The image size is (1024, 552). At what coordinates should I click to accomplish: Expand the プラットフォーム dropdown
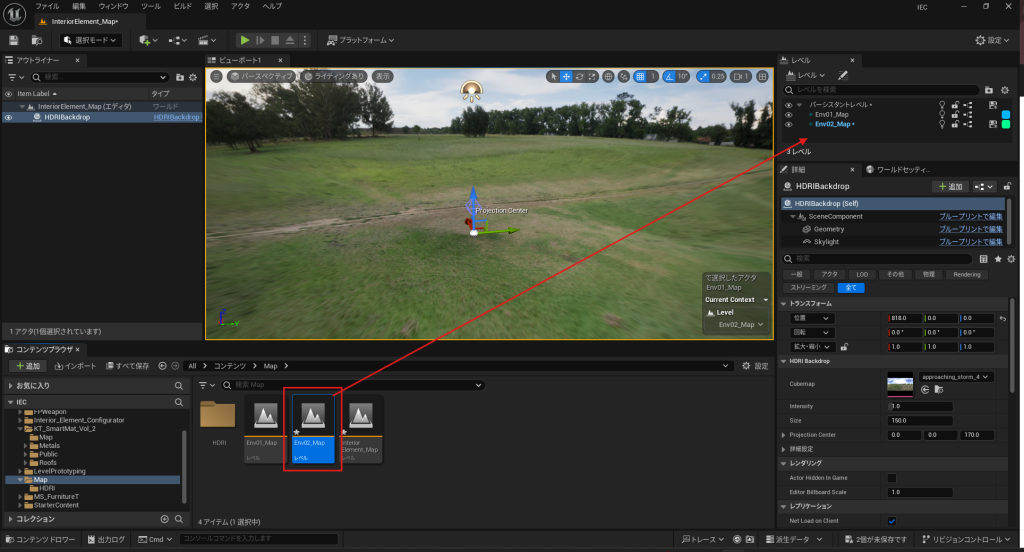click(360, 40)
